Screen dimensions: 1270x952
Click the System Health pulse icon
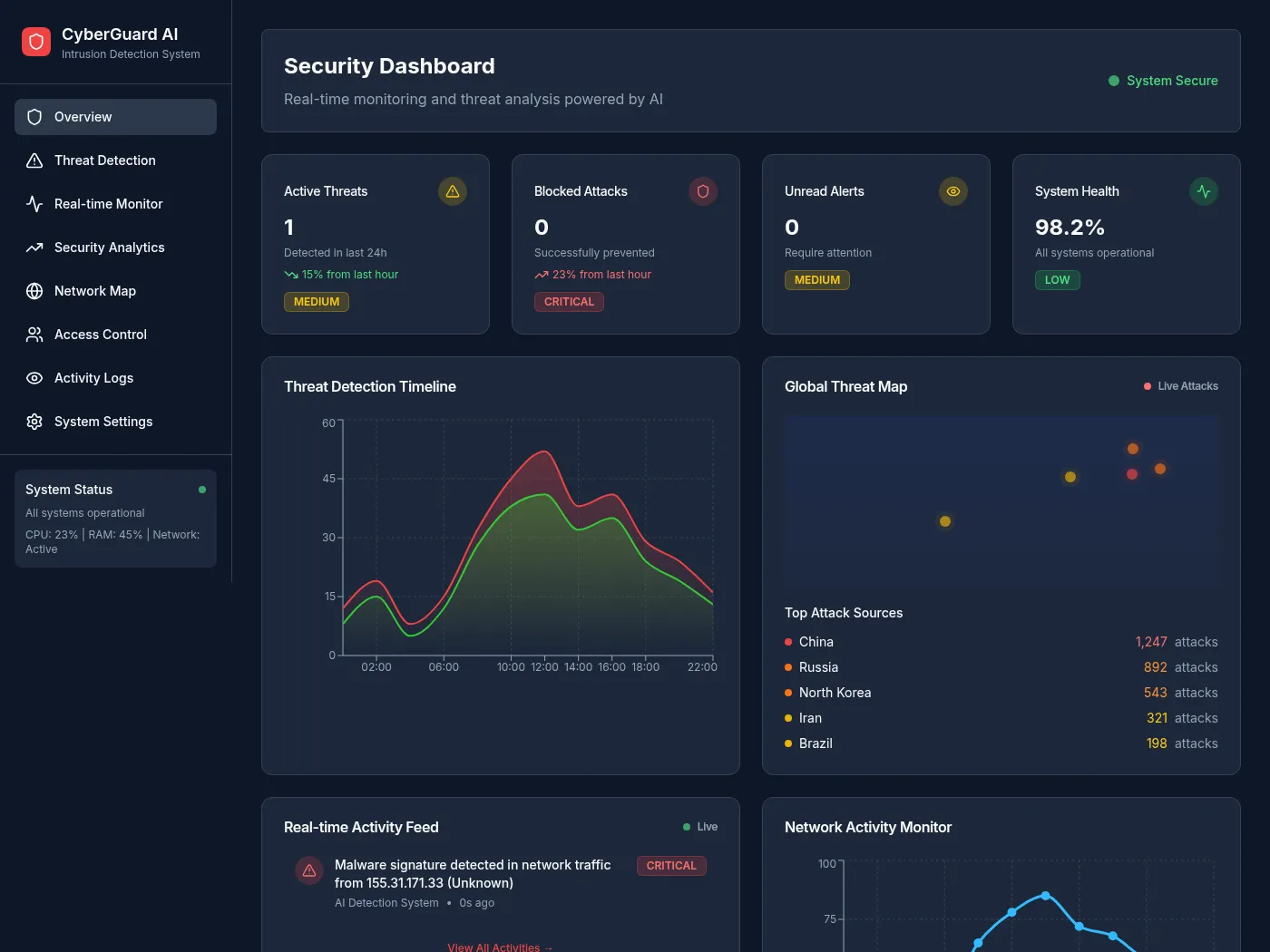[x=1204, y=191]
